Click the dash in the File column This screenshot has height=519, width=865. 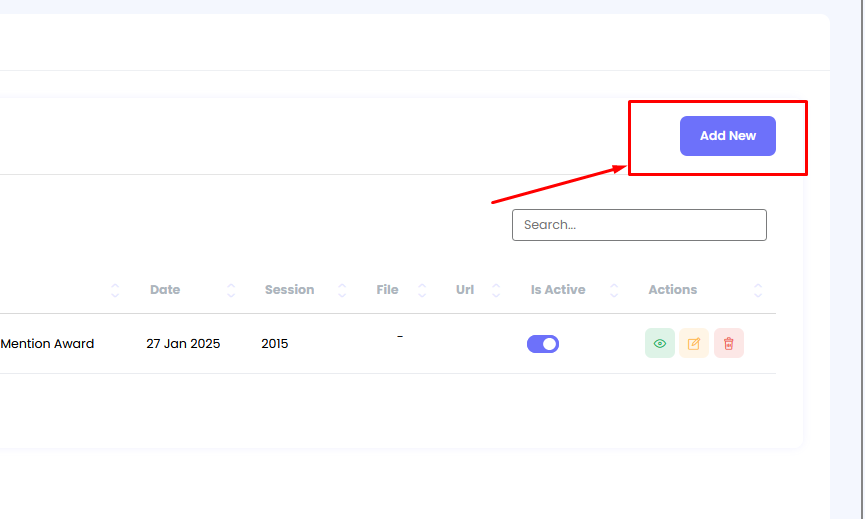[400, 337]
